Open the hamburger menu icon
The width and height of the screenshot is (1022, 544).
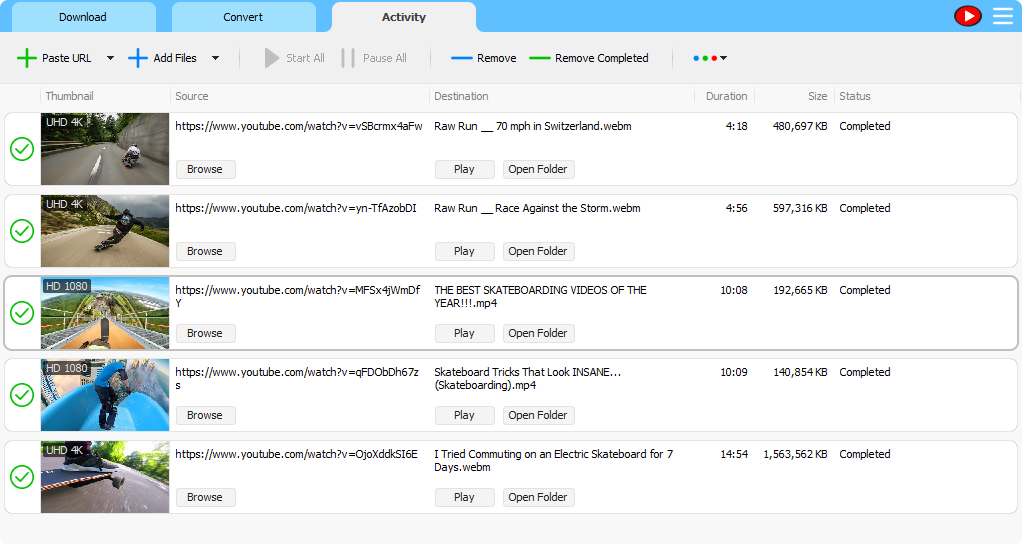click(1002, 16)
